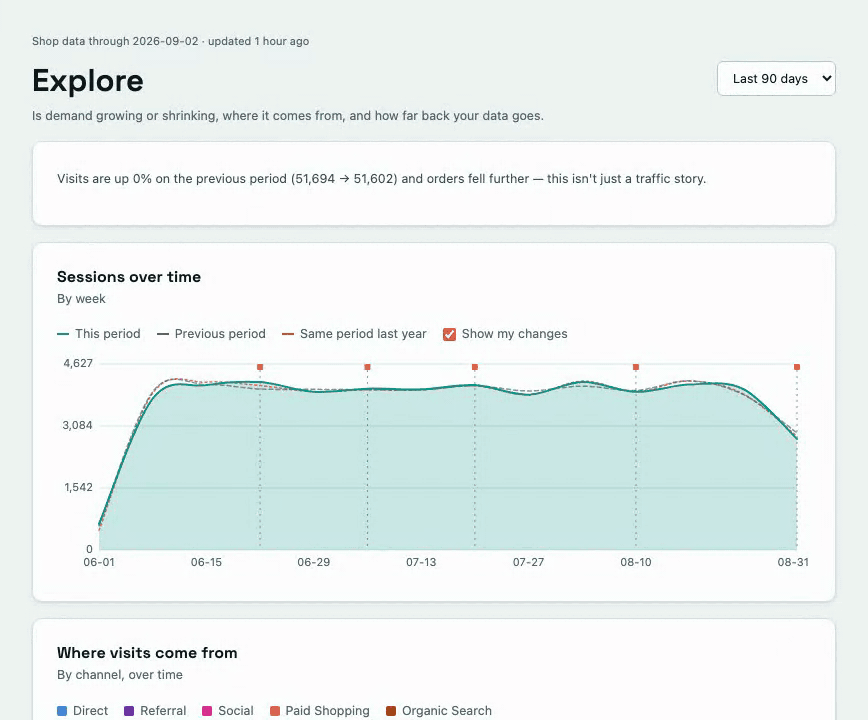Click the Previous period legend entry
This screenshot has width=868, height=720.
211,334
